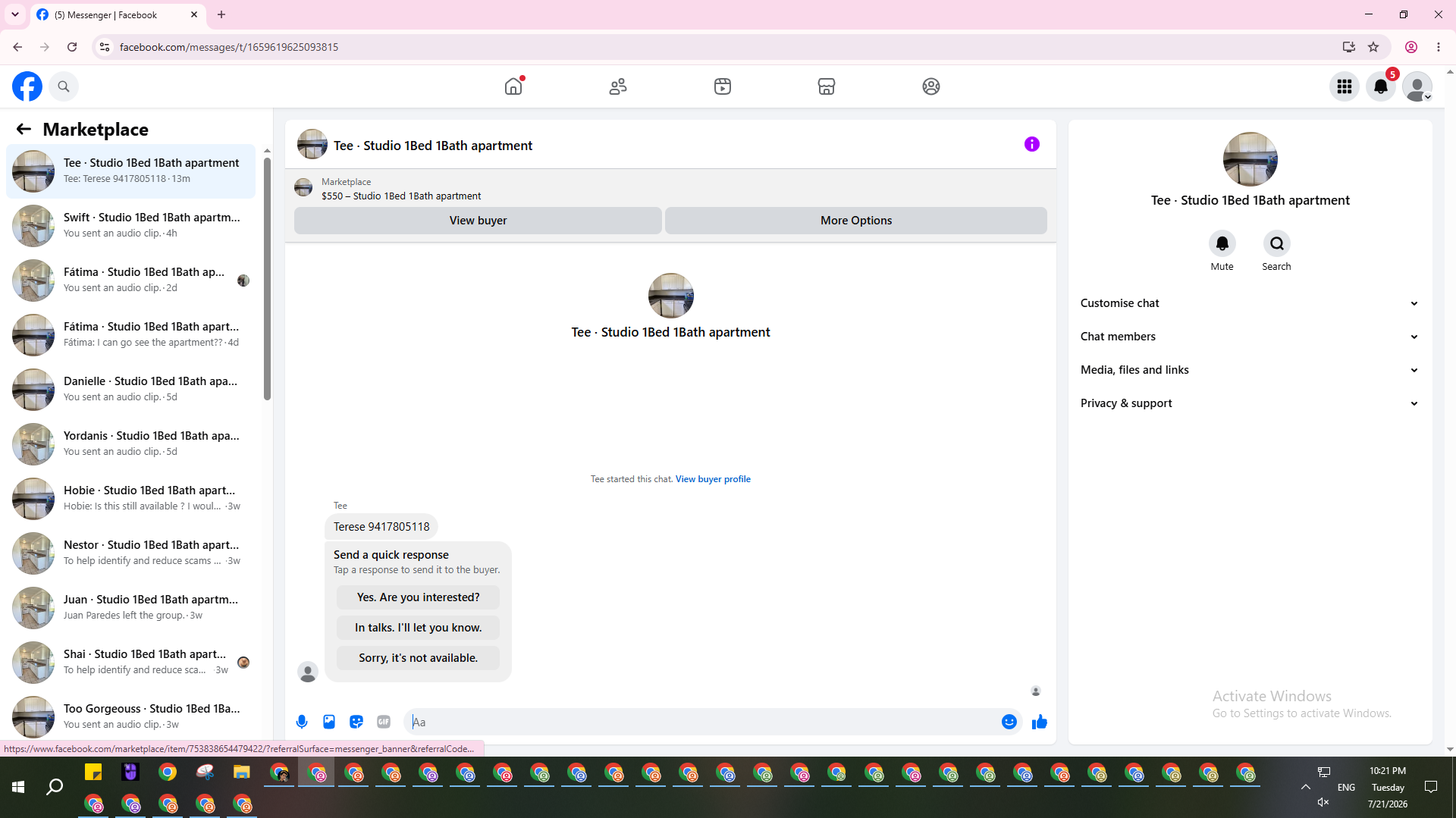
Task: Open File Explorer from the taskbar
Action: (242, 773)
